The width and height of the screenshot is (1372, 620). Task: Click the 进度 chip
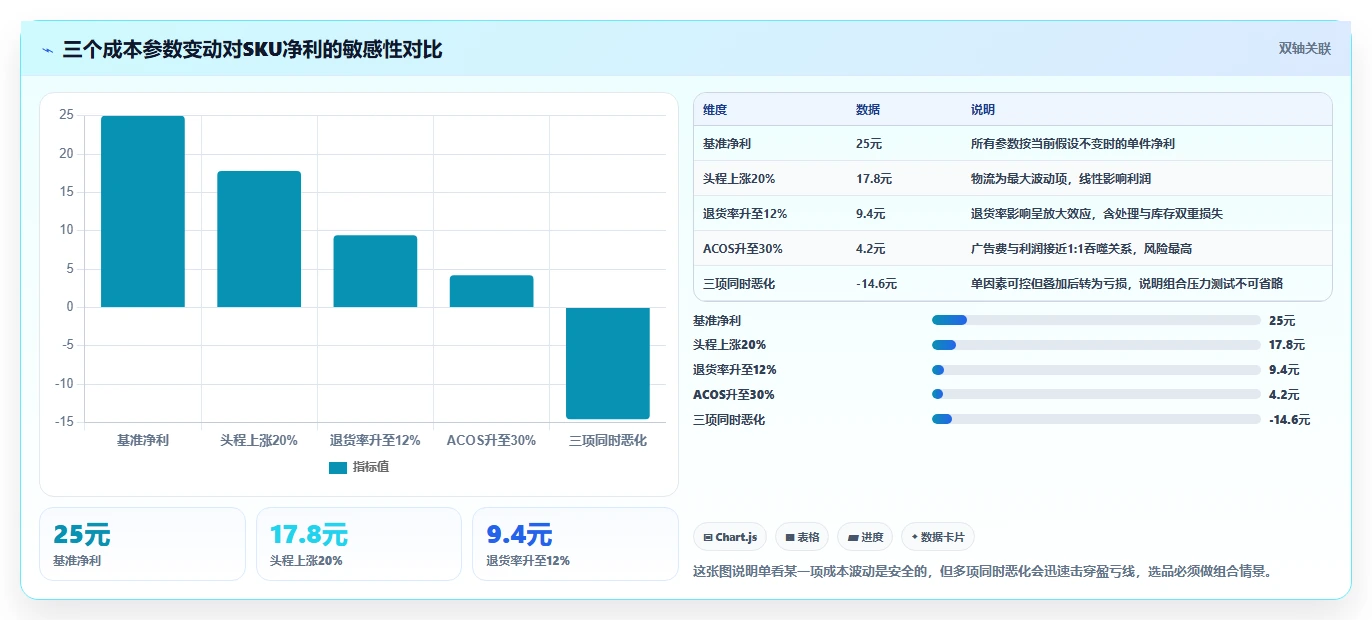[865, 537]
